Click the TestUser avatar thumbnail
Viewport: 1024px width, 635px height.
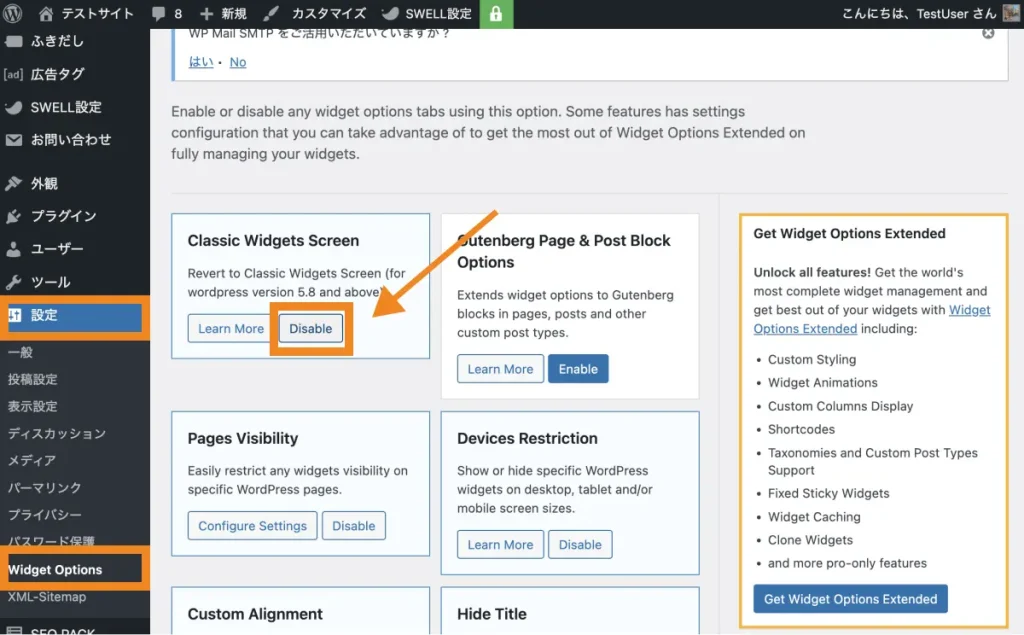pos(1011,14)
